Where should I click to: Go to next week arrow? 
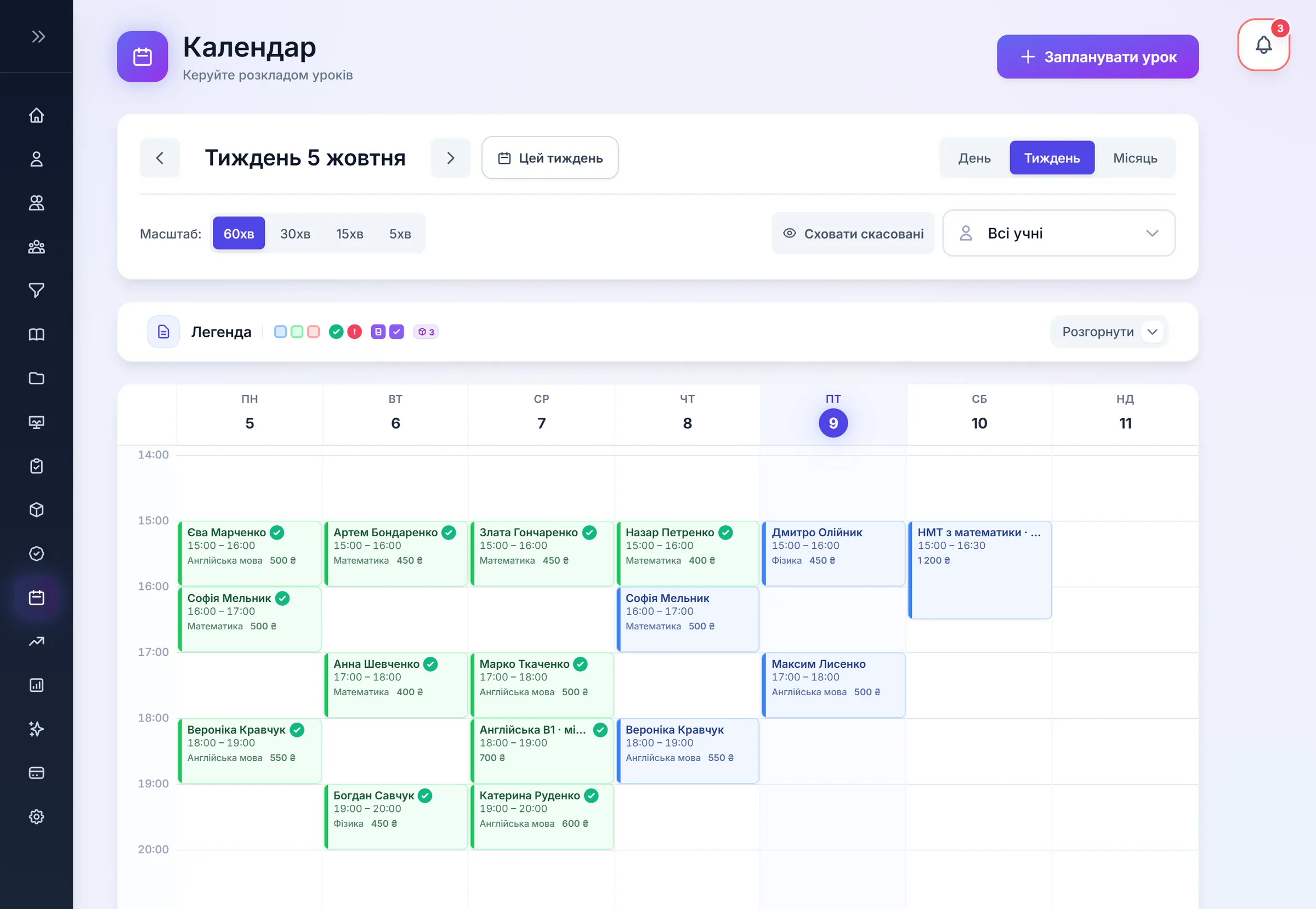(451, 158)
